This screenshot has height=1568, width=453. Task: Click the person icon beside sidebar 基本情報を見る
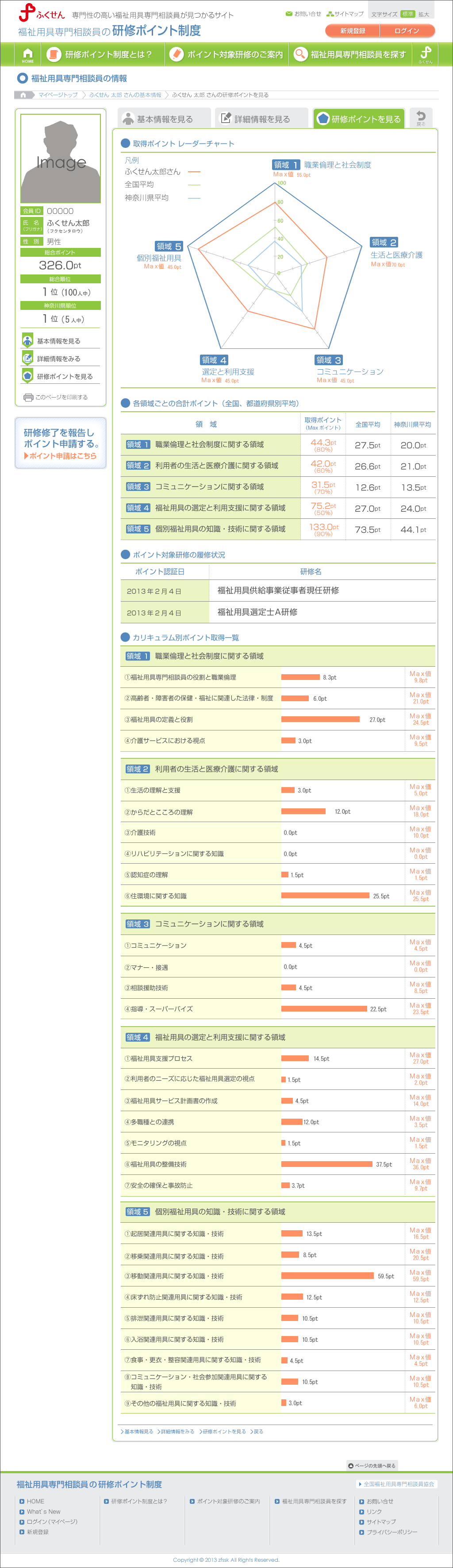(27, 340)
